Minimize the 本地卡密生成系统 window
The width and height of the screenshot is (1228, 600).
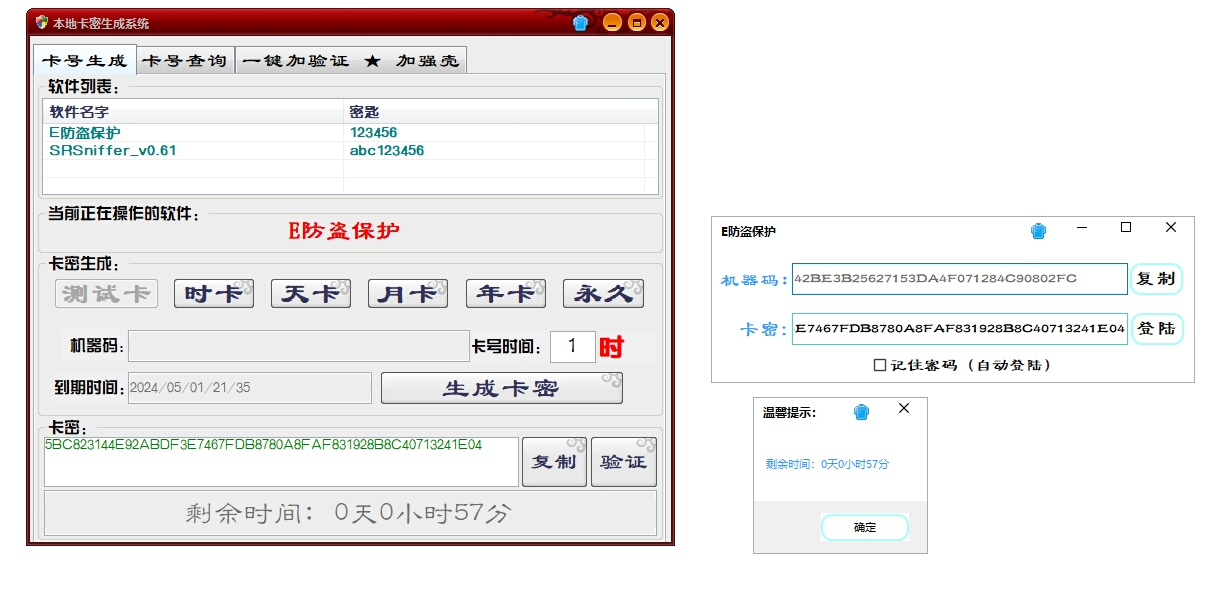tap(612, 22)
